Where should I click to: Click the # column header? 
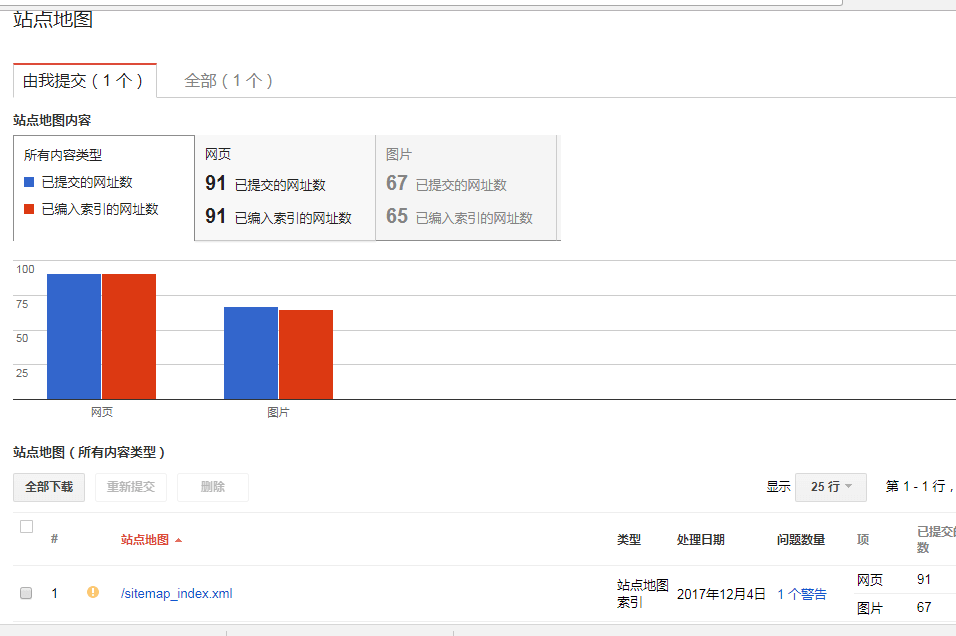pyautogui.click(x=54, y=539)
